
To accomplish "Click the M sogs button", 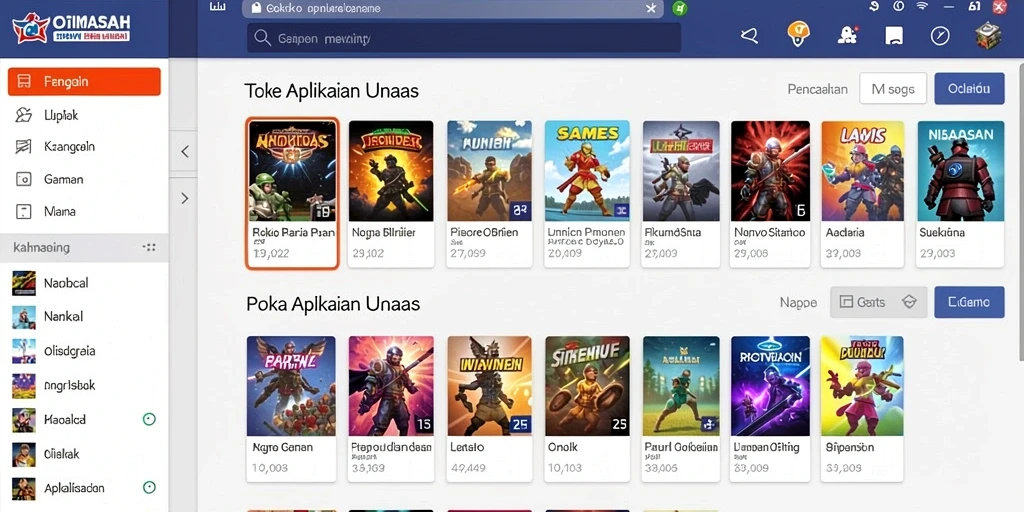I will point(893,89).
